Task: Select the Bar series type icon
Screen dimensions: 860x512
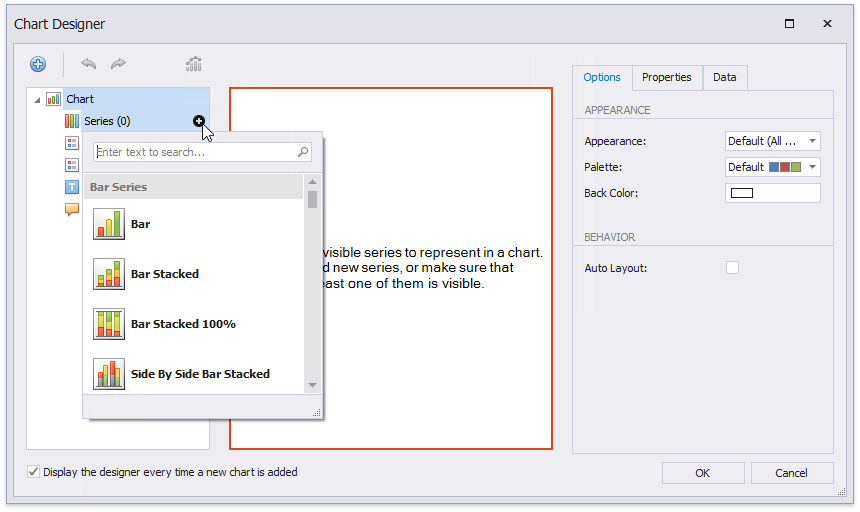Action: [109, 224]
